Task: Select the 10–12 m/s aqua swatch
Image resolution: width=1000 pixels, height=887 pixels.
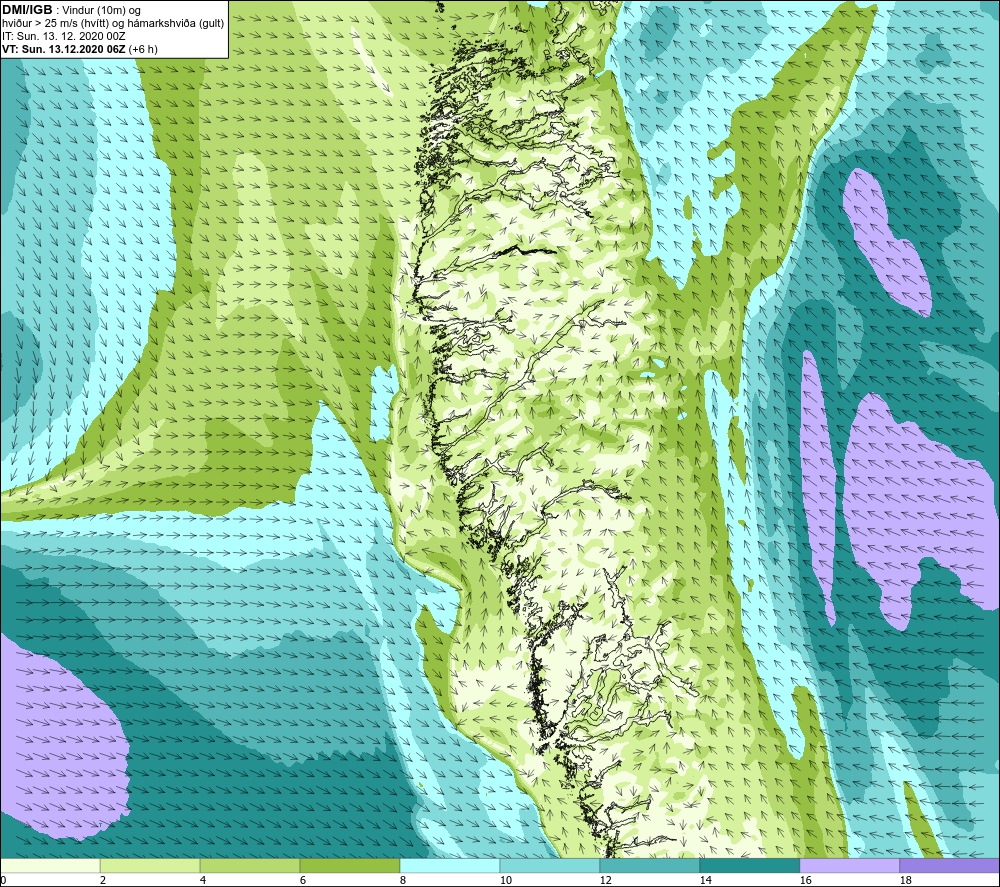Action: (549, 866)
